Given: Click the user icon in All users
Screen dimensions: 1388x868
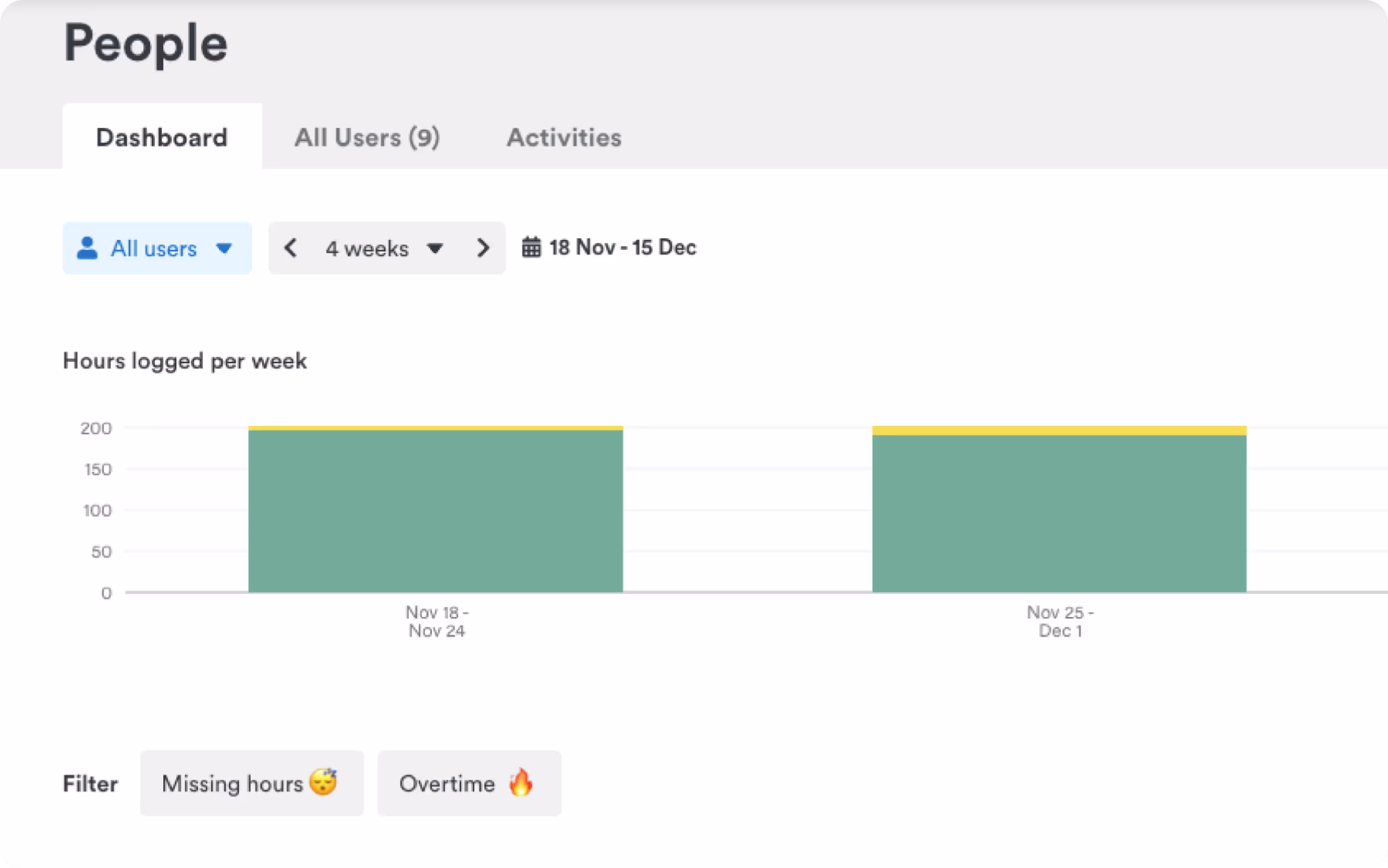Looking at the screenshot, I should pos(87,248).
